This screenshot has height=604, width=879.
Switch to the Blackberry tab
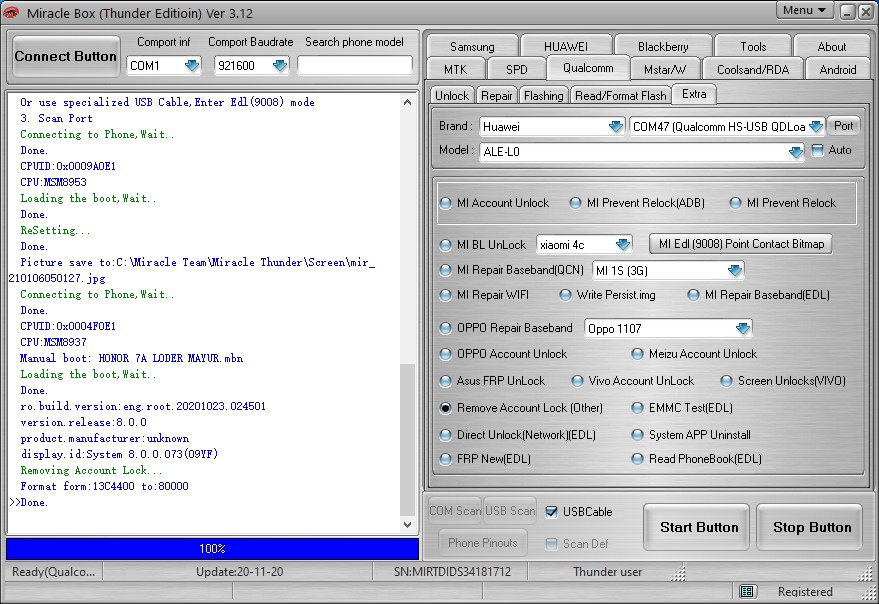click(x=663, y=47)
